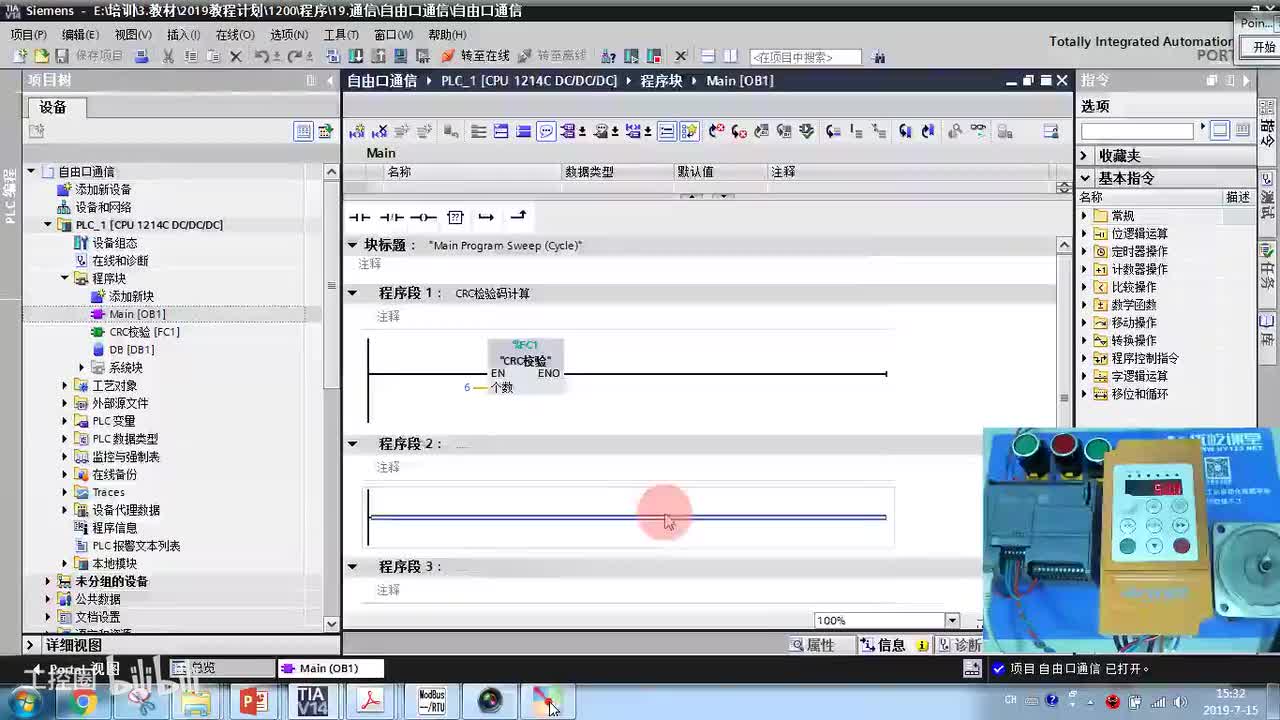Insert a normally open contact
The width and height of the screenshot is (1280, 720).
click(x=359, y=217)
